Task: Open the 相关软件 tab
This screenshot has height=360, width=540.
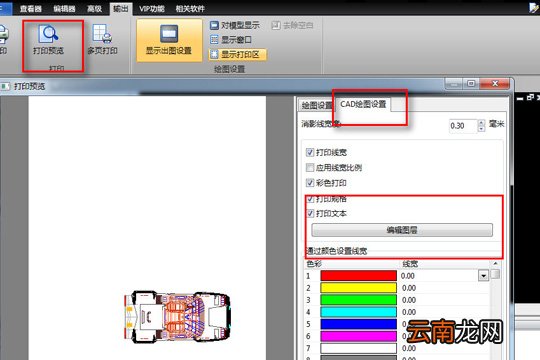Action: 190,8
